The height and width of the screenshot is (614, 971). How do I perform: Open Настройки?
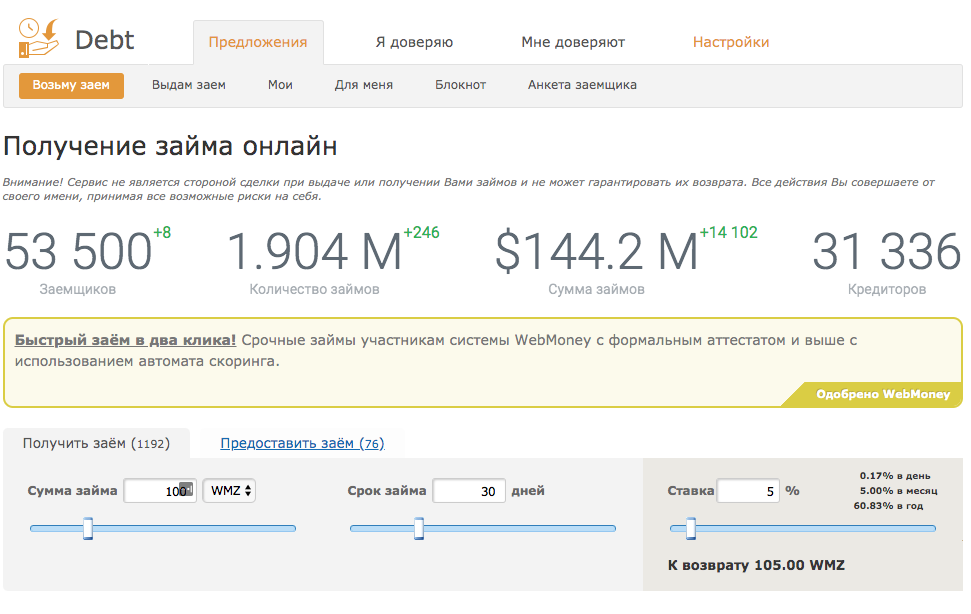732,43
